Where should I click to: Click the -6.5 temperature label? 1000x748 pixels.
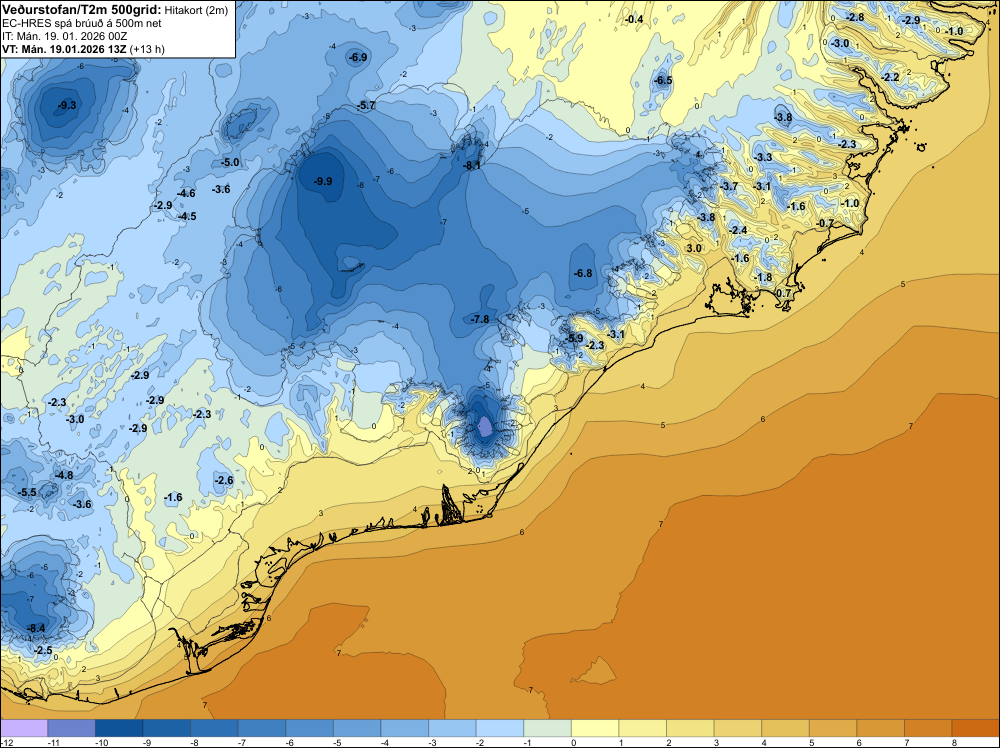coord(663,80)
